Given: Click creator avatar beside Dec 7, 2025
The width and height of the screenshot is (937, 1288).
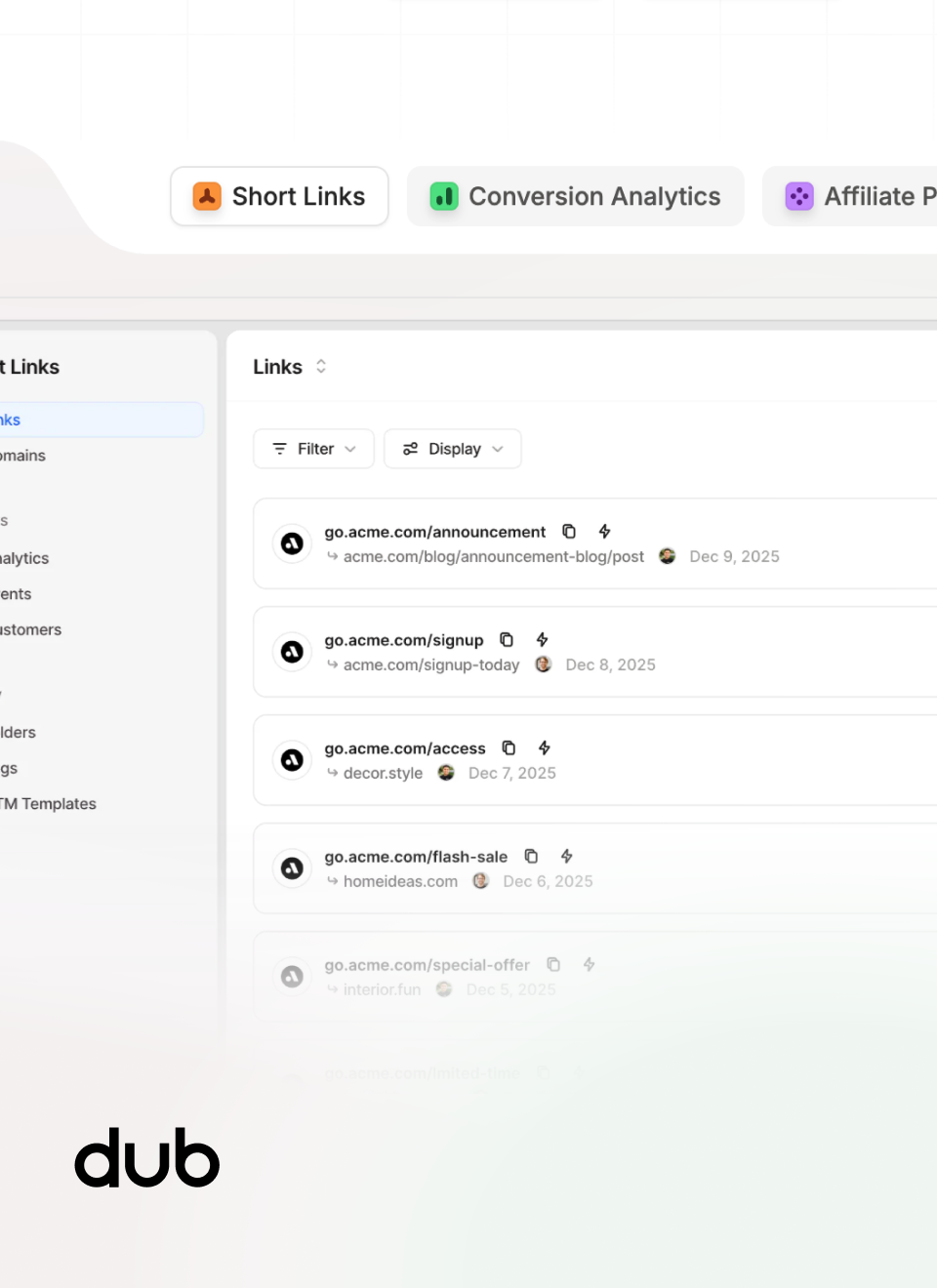Looking at the screenshot, I should (x=446, y=773).
